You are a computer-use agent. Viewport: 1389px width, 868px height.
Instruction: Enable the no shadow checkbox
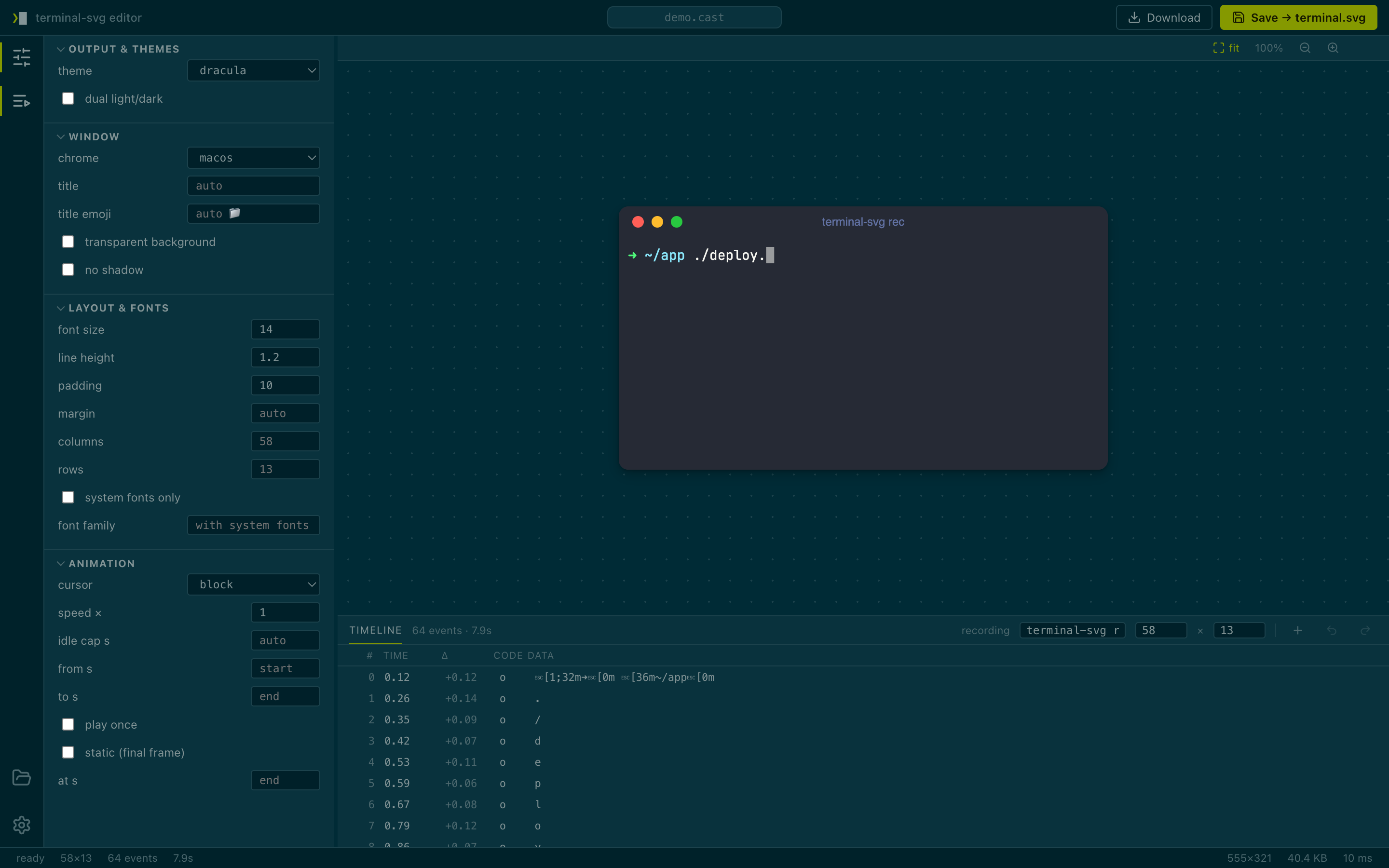[x=68, y=270]
